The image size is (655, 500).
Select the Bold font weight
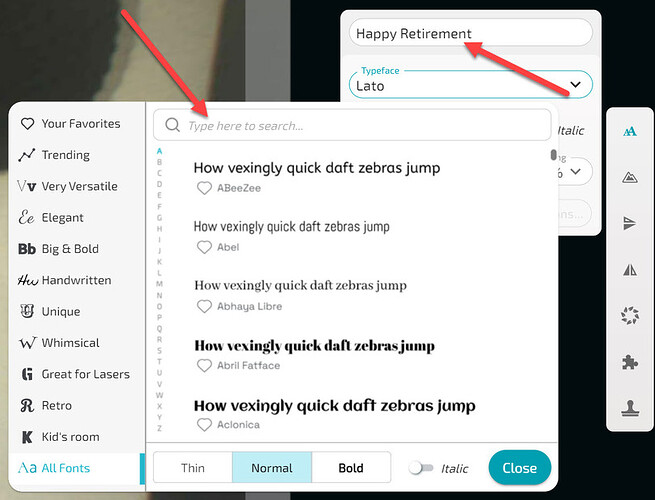coord(351,468)
